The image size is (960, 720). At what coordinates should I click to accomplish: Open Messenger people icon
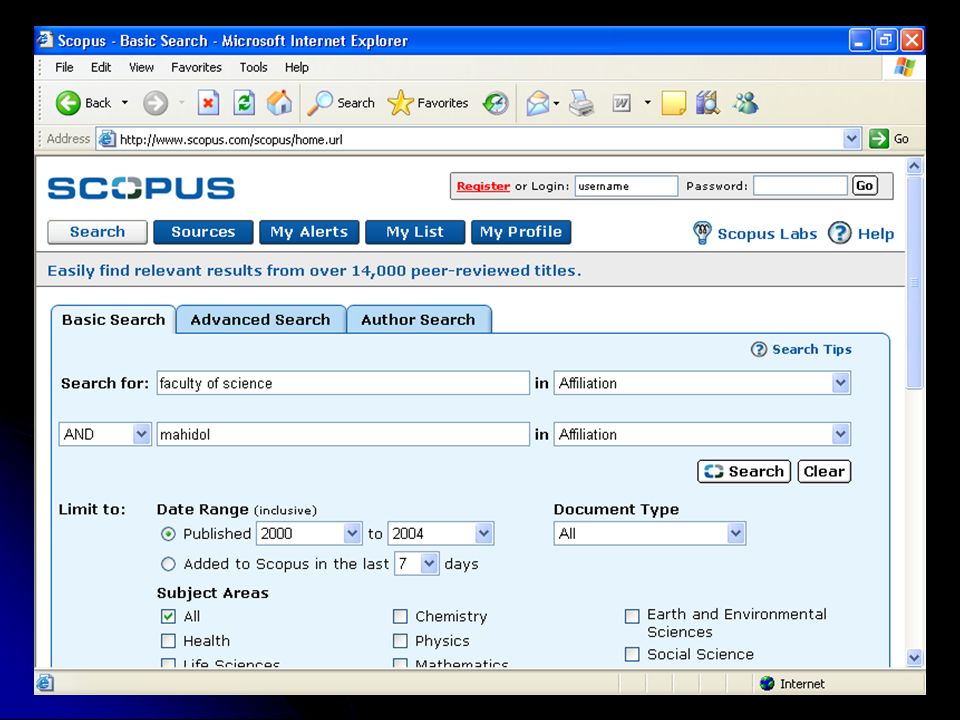pos(745,103)
